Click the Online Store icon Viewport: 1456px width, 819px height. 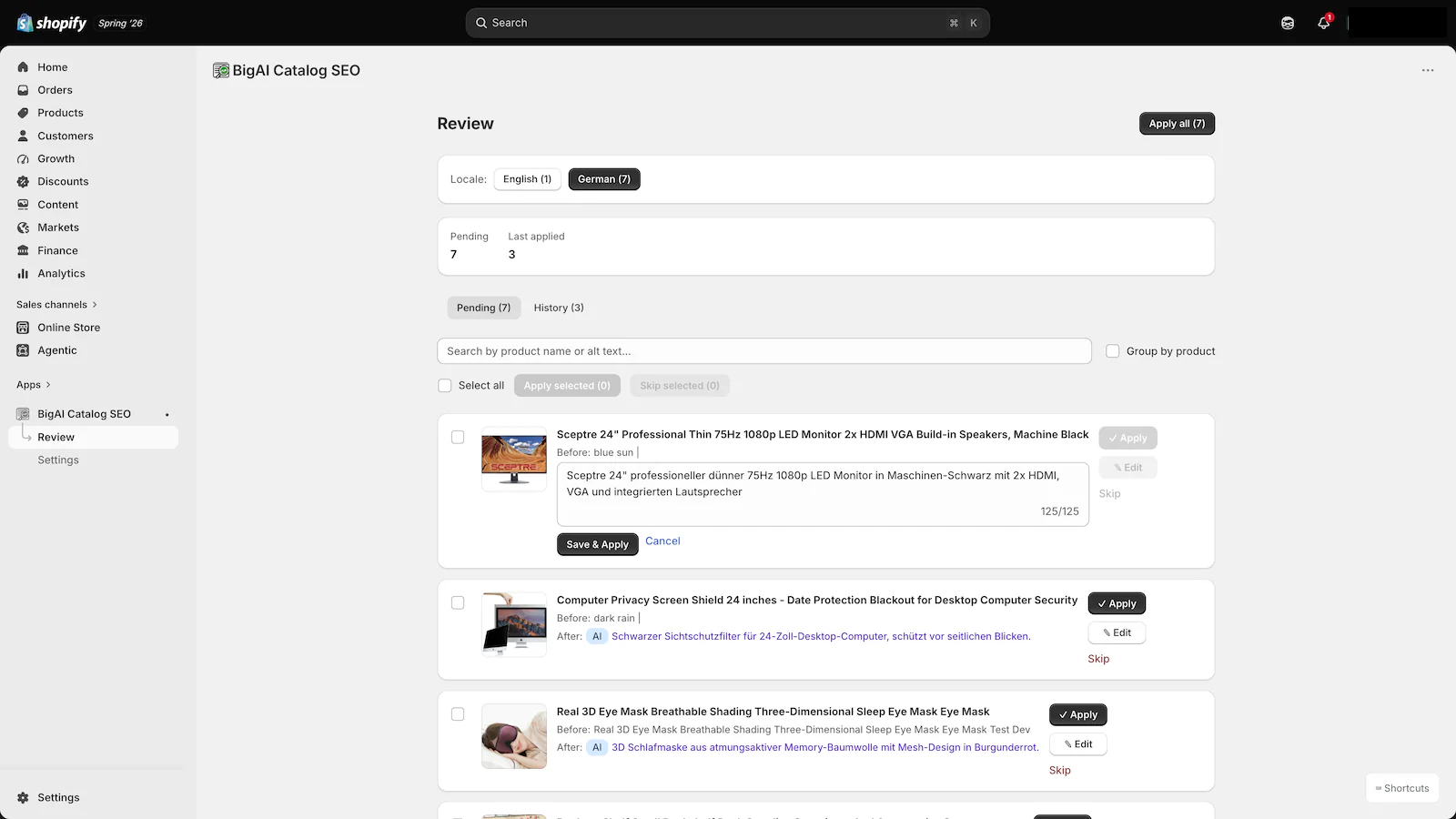point(23,328)
